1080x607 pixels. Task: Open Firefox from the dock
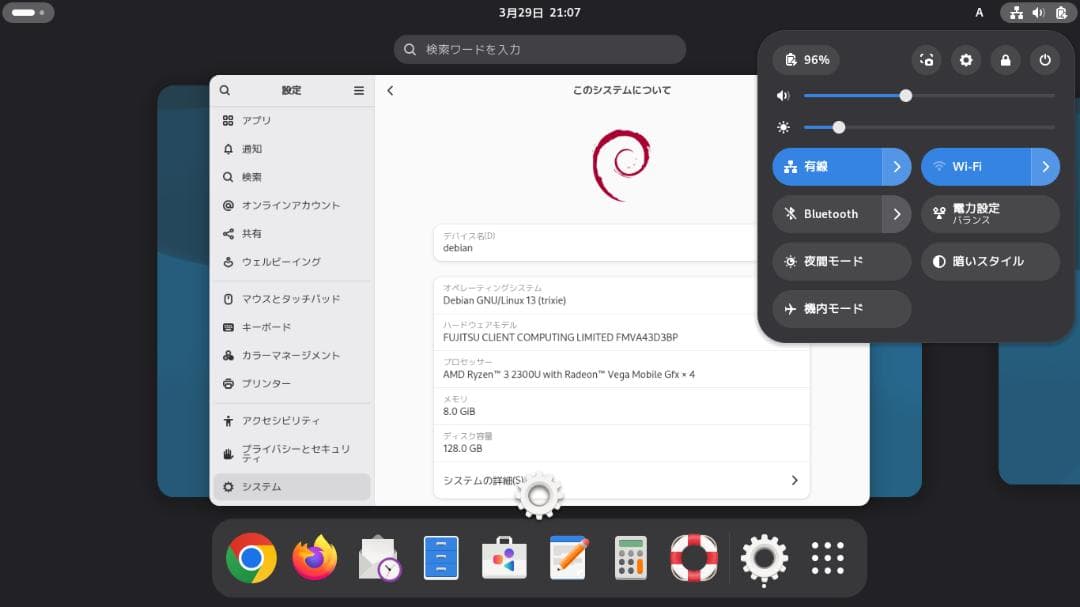pos(315,558)
